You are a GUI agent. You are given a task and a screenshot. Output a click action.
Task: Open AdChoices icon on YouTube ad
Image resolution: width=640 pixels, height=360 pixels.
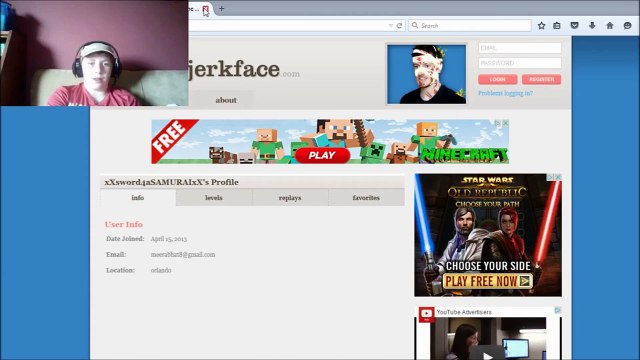tap(558, 311)
